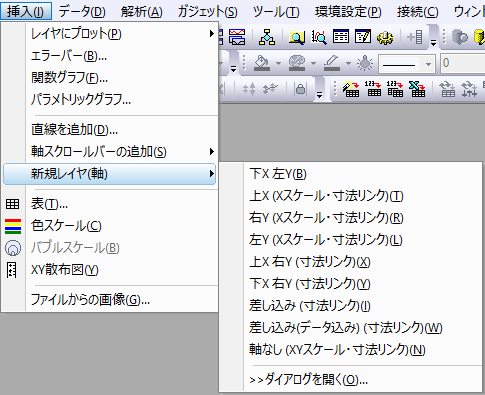Click the palette color icon
The width and height of the screenshot is (485, 395).
point(297,63)
